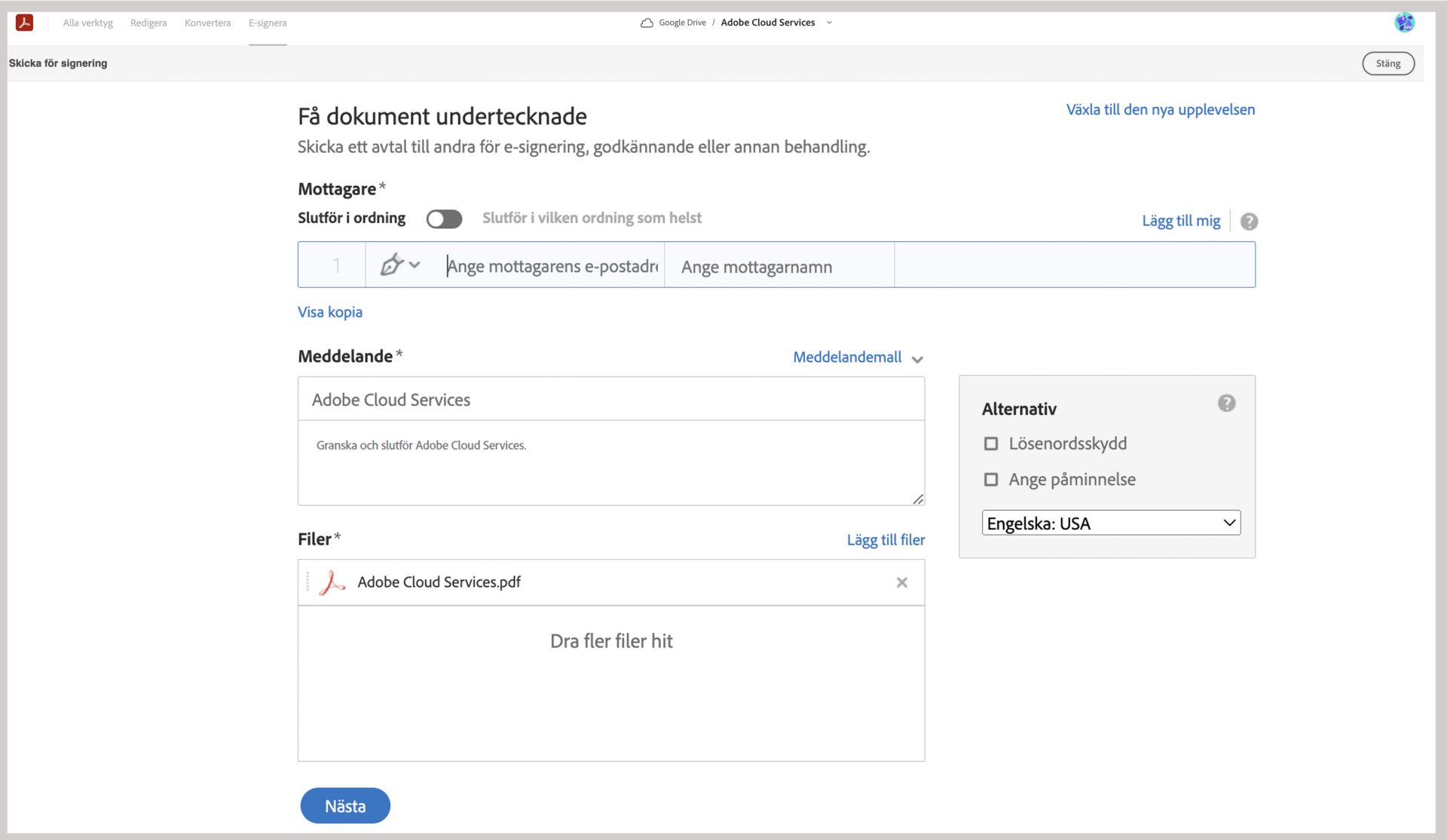Open help for the Mottagare section
The image size is (1447, 840).
(x=1249, y=221)
